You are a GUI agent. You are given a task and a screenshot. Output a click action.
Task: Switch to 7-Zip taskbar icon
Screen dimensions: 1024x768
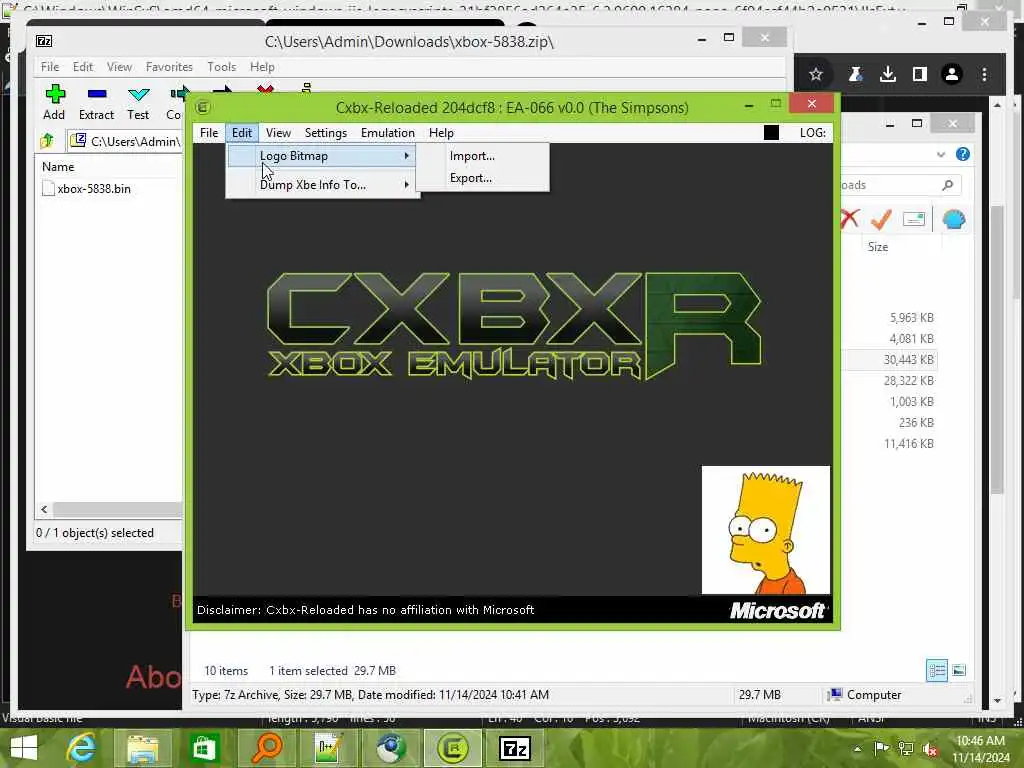(515, 748)
